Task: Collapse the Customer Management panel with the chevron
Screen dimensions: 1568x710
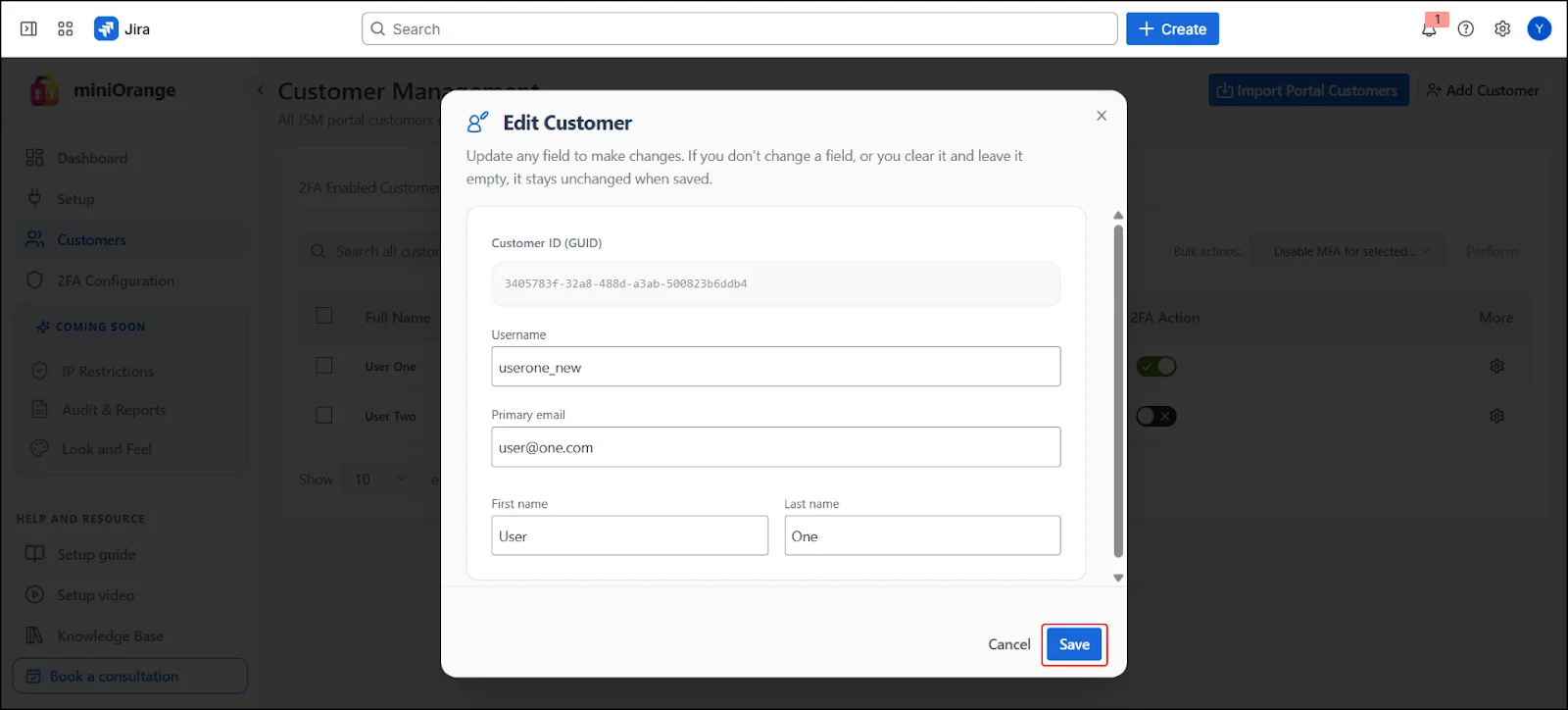Action: coord(259,89)
